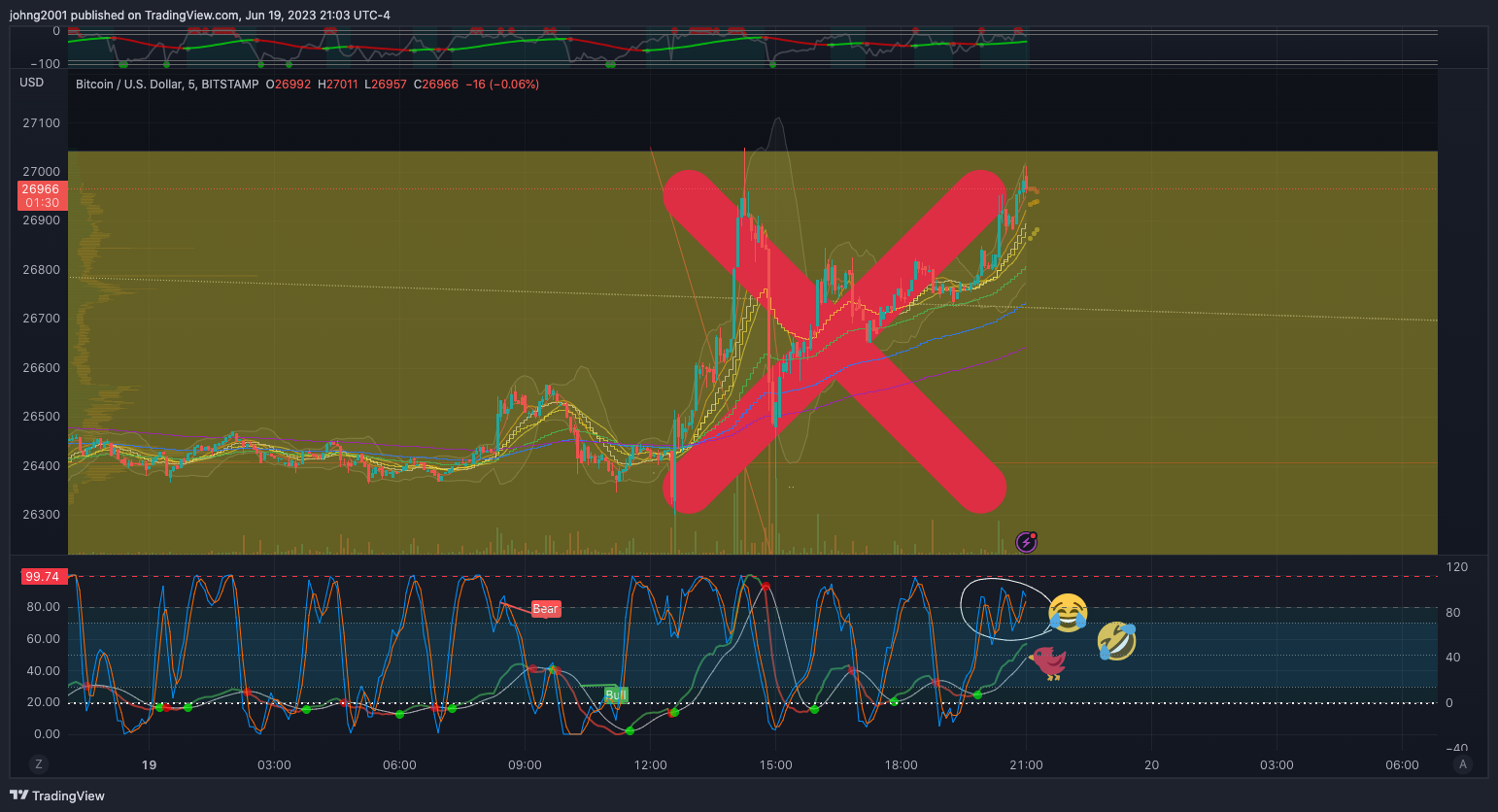Click the 40.00 oscillator scale label
The image size is (1498, 812).
tap(43, 671)
